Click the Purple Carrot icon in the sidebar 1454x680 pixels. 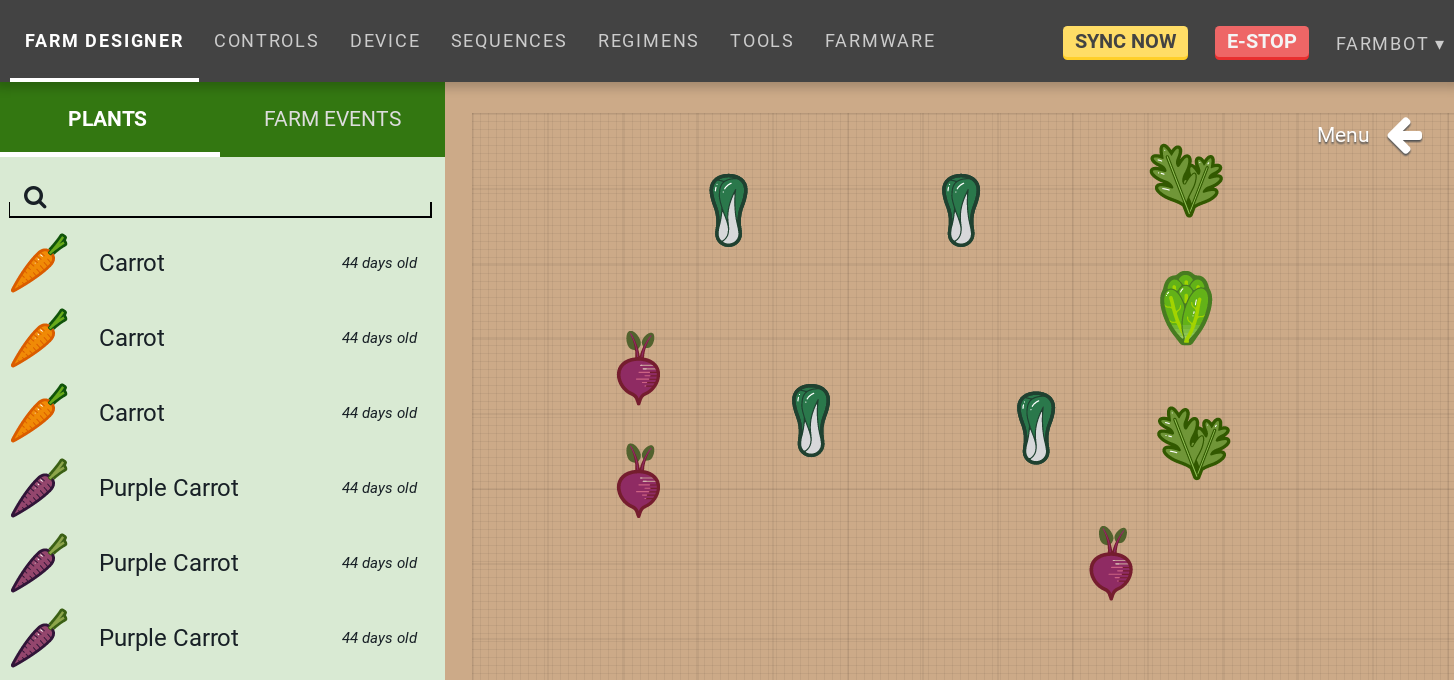coord(38,488)
